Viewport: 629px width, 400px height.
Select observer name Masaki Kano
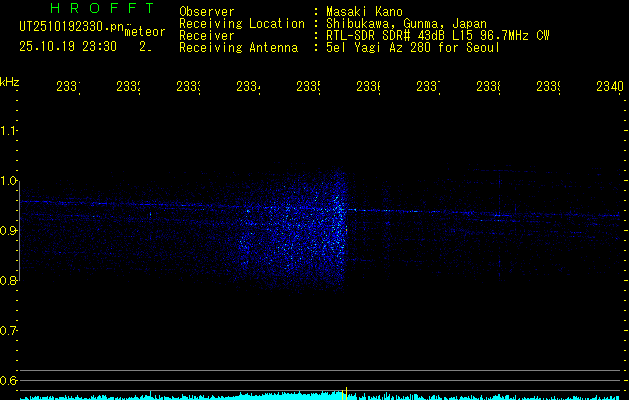coord(364,12)
